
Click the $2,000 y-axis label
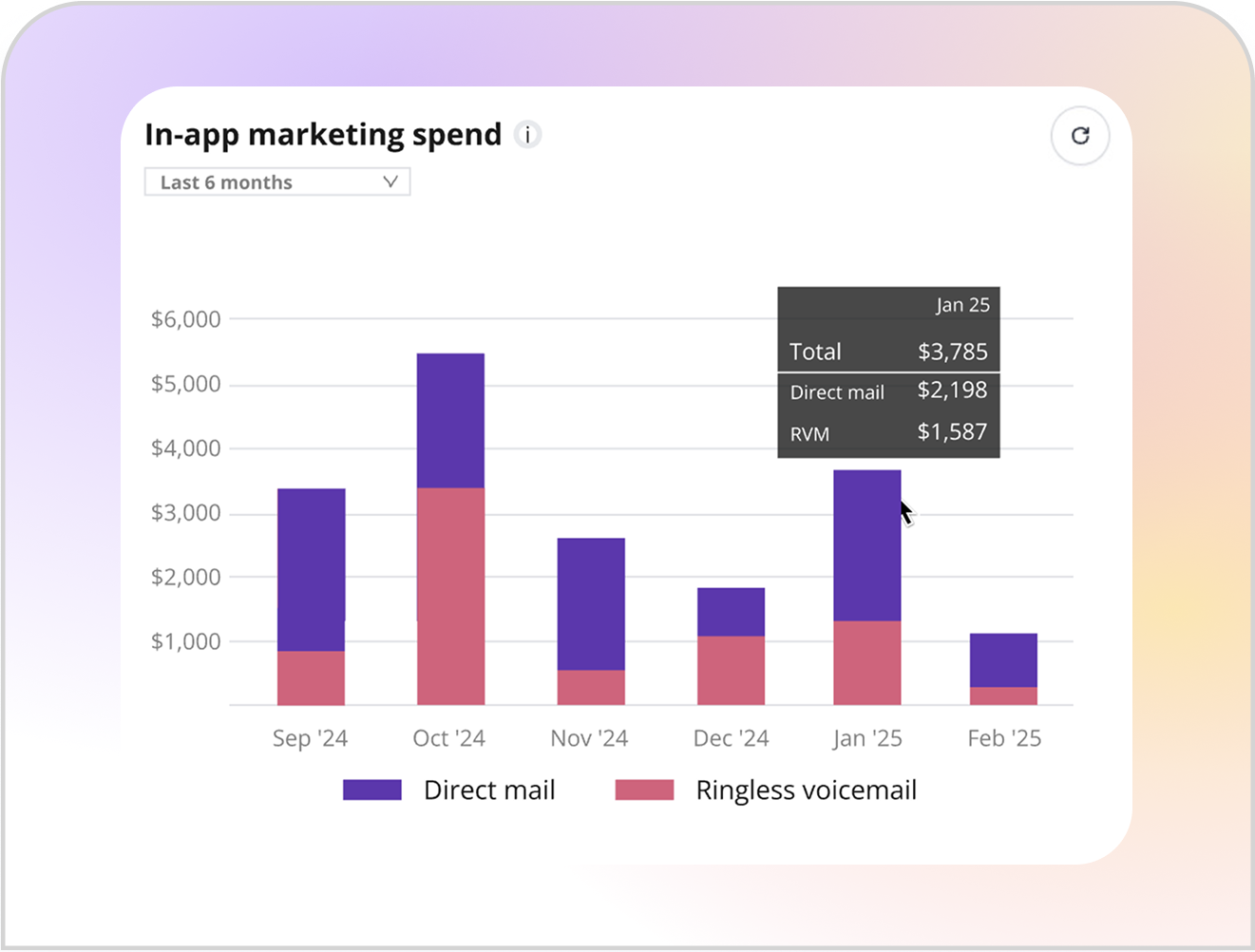pos(186,577)
